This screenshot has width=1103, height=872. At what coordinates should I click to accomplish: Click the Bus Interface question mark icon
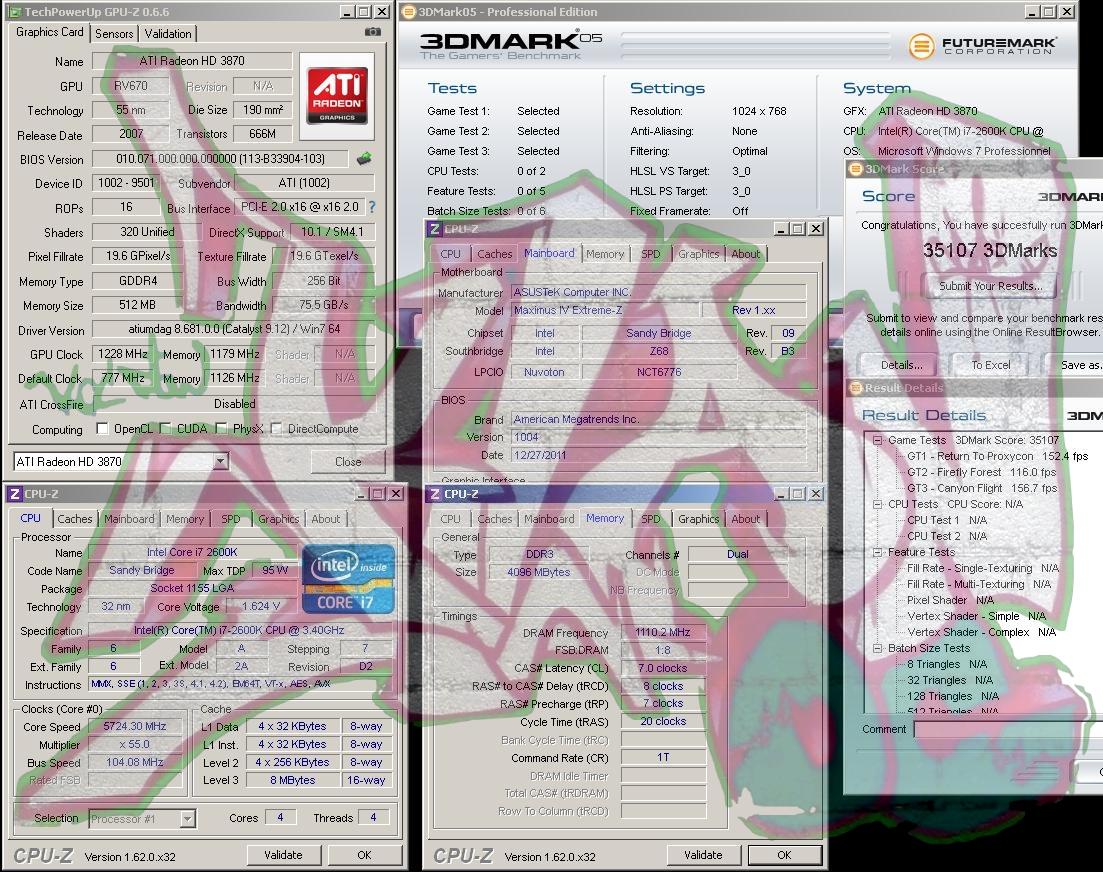(x=372, y=207)
